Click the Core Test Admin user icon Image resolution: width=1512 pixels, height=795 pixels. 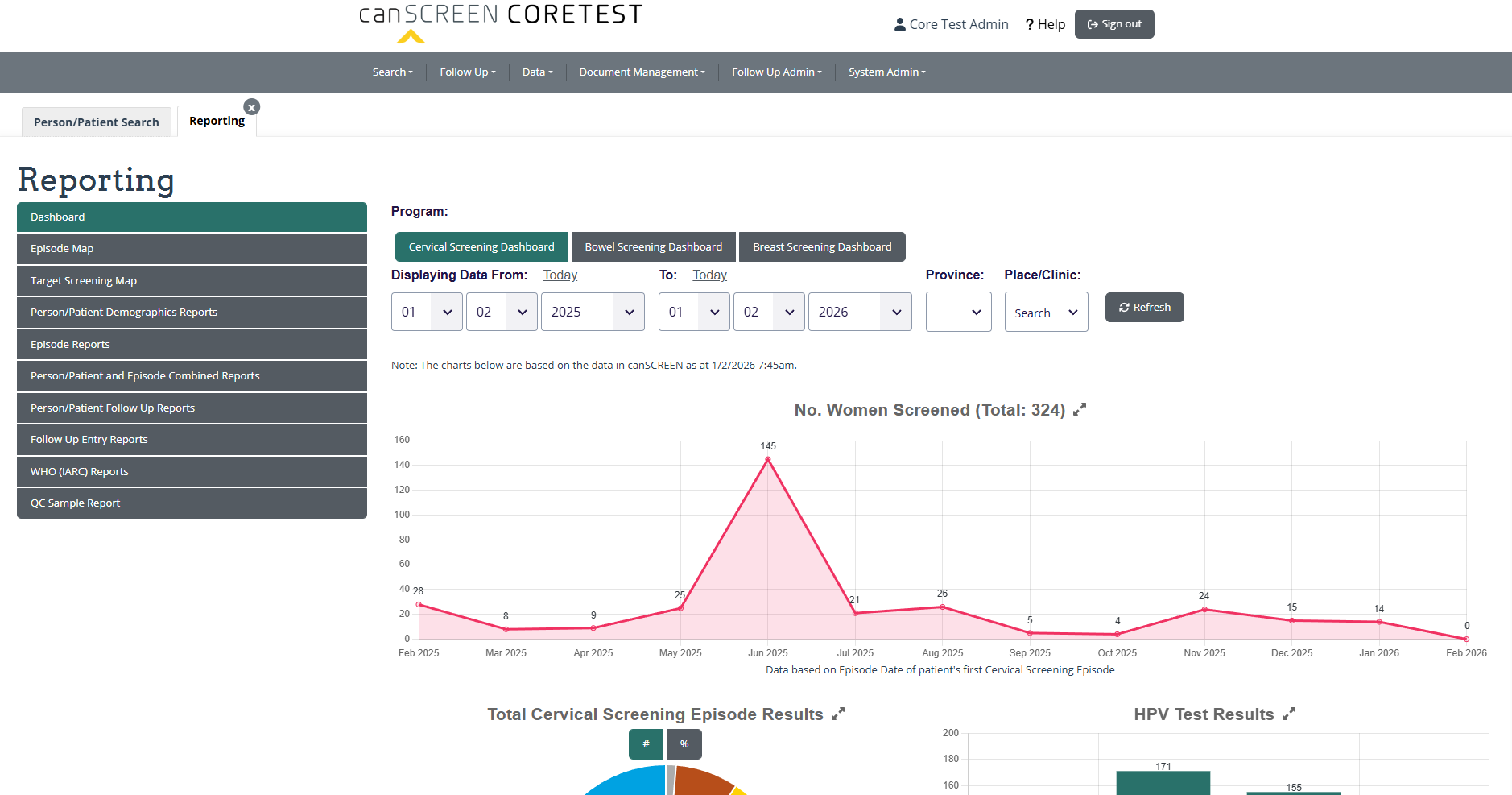click(899, 24)
